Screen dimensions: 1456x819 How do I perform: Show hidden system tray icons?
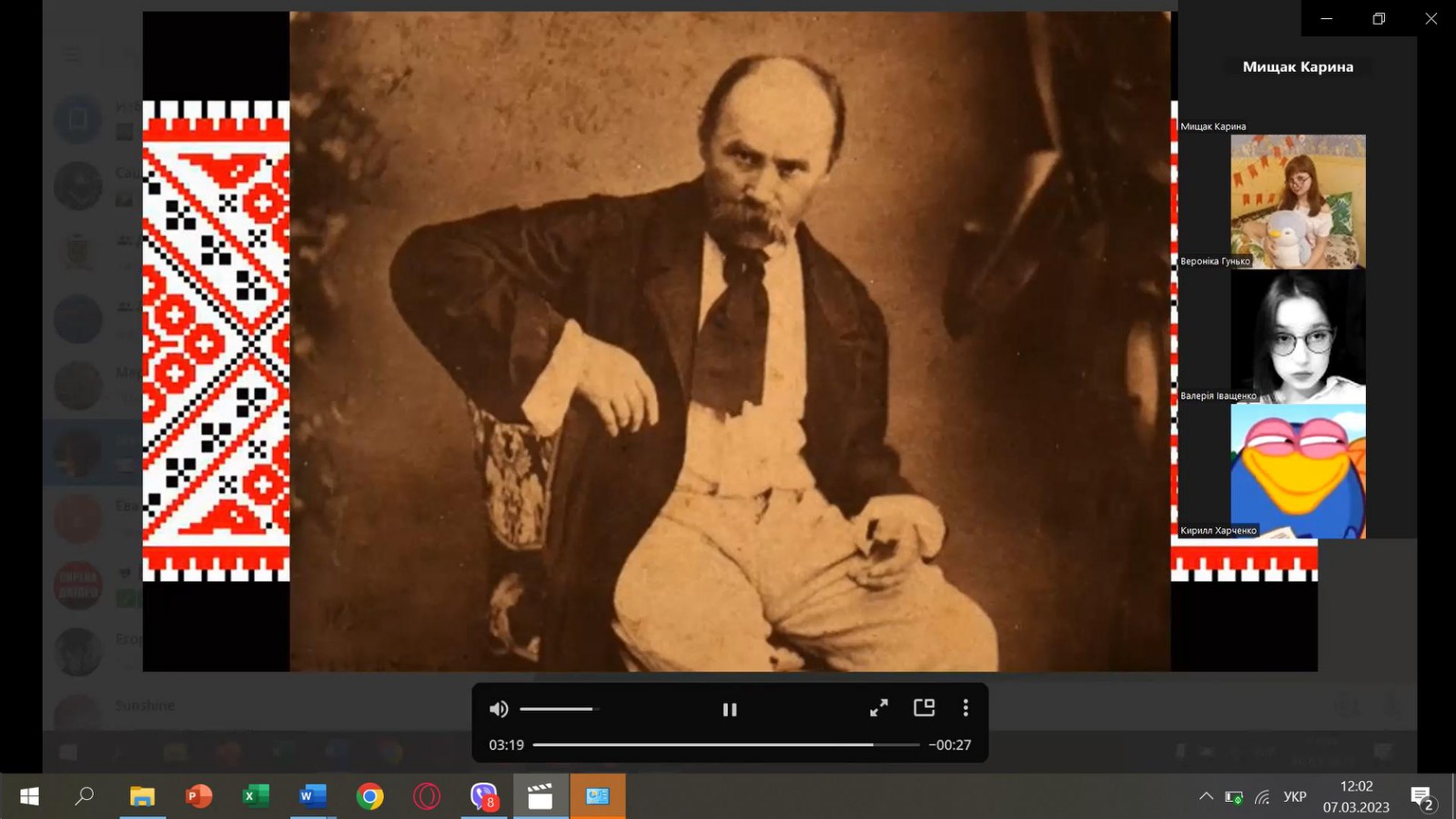tap(1206, 796)
